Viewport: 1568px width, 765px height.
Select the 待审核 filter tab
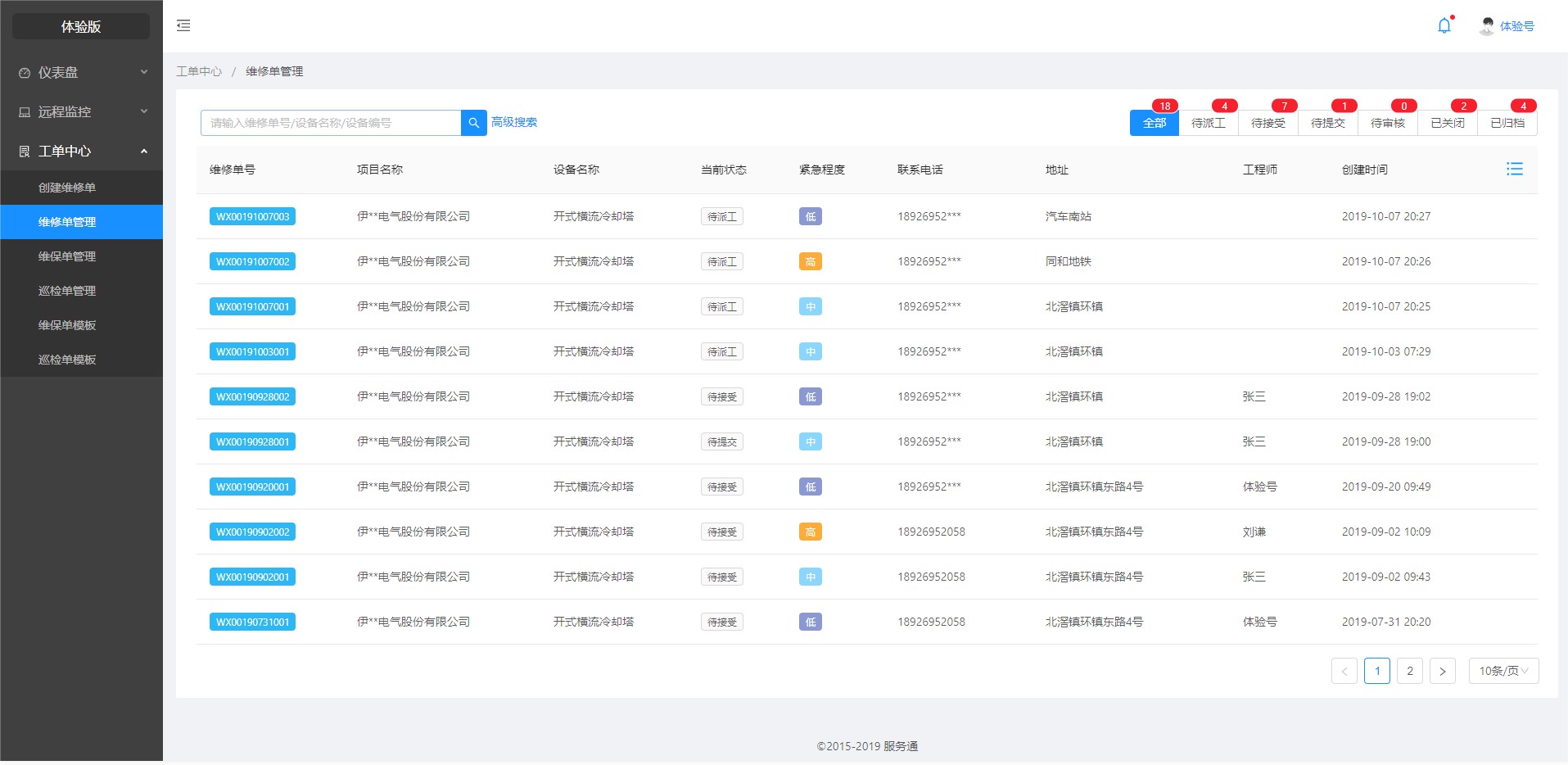click(1388, 123)
